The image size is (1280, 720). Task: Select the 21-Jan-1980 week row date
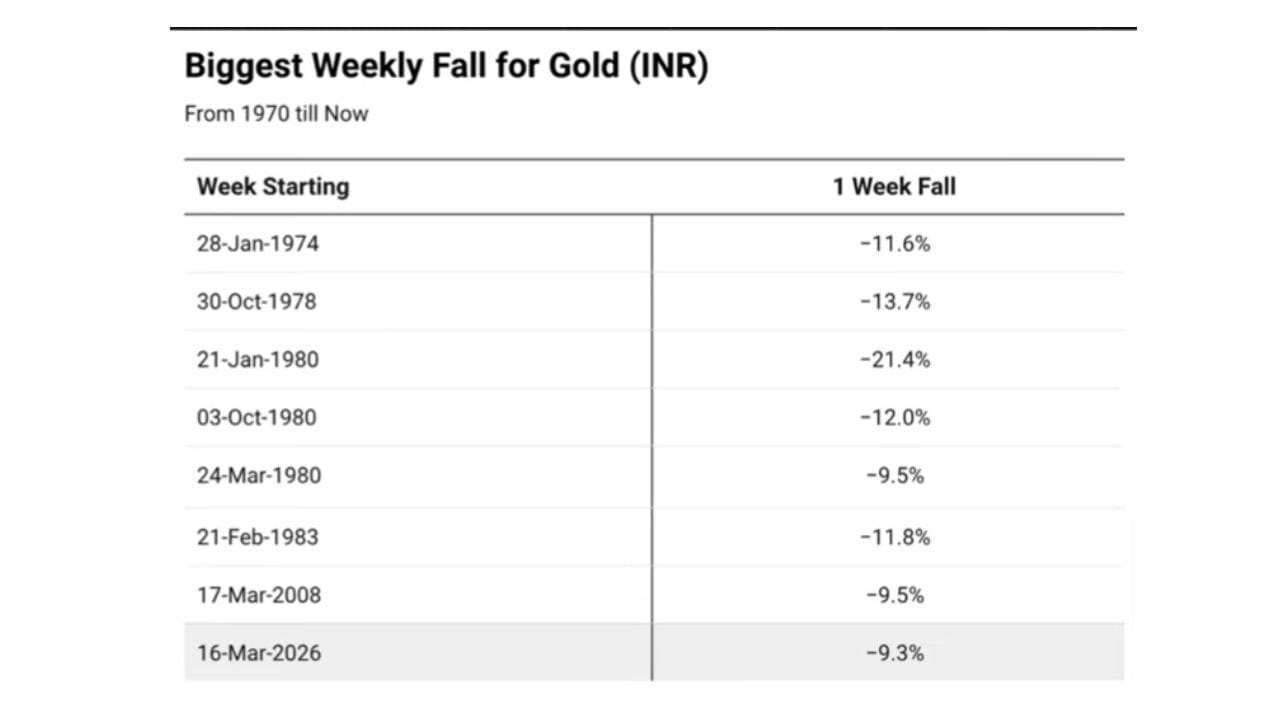pos(258,359)
